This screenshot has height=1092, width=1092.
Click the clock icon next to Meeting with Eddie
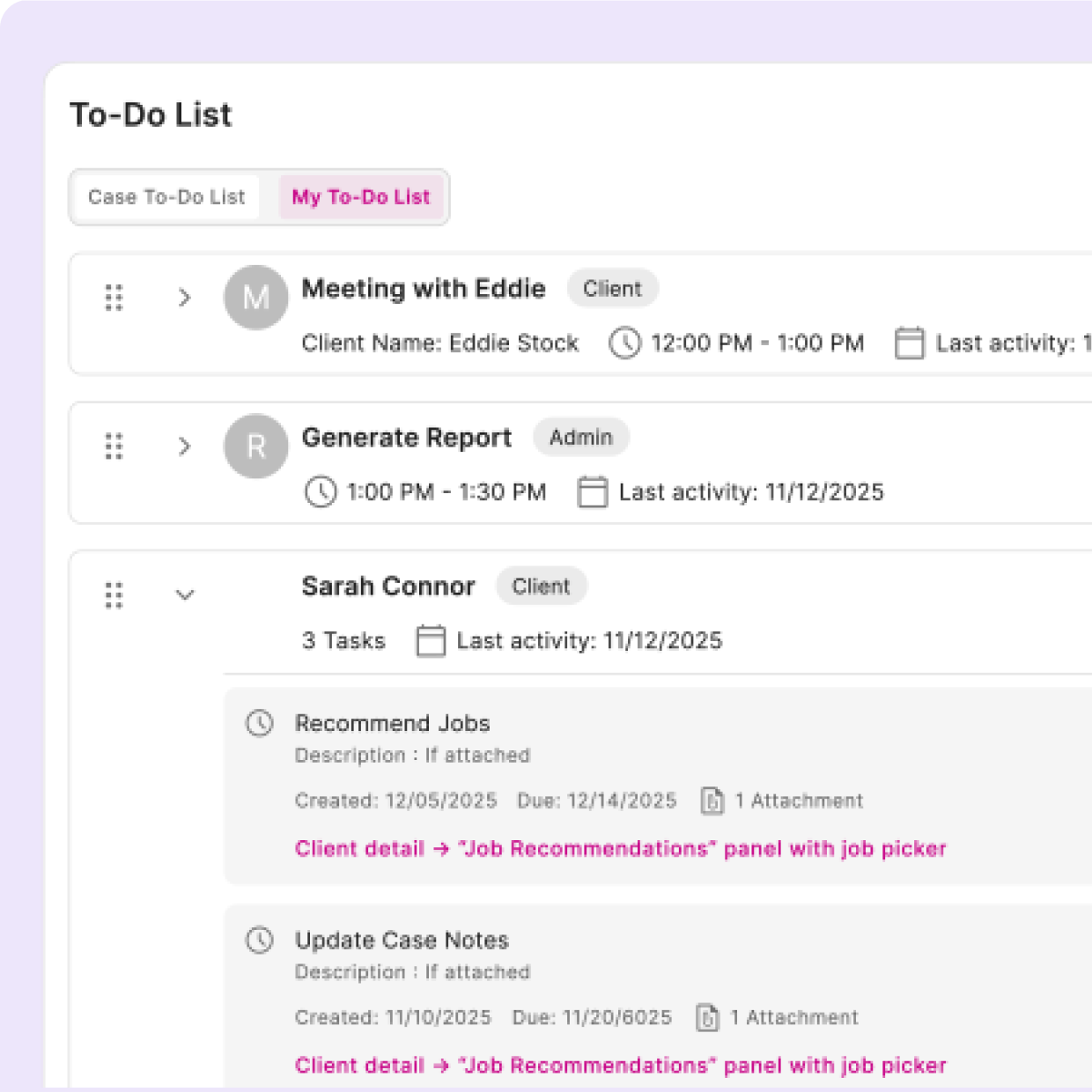tap(625, 343)
